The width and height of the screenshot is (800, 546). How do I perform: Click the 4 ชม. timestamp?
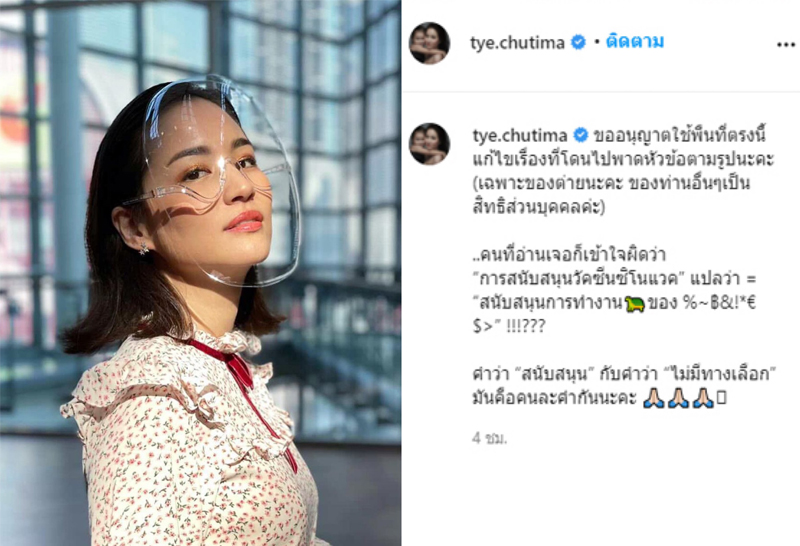(x=489, y=438)
